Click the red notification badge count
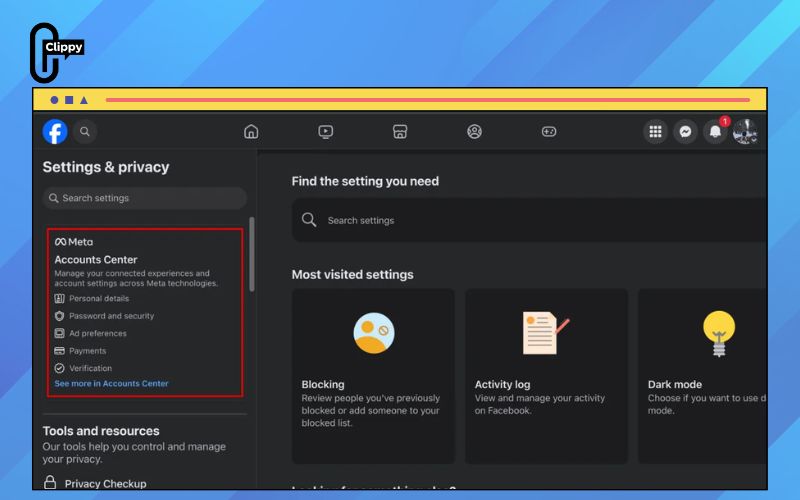Screen dimensions: 800x500 click(x=724, y=121)
